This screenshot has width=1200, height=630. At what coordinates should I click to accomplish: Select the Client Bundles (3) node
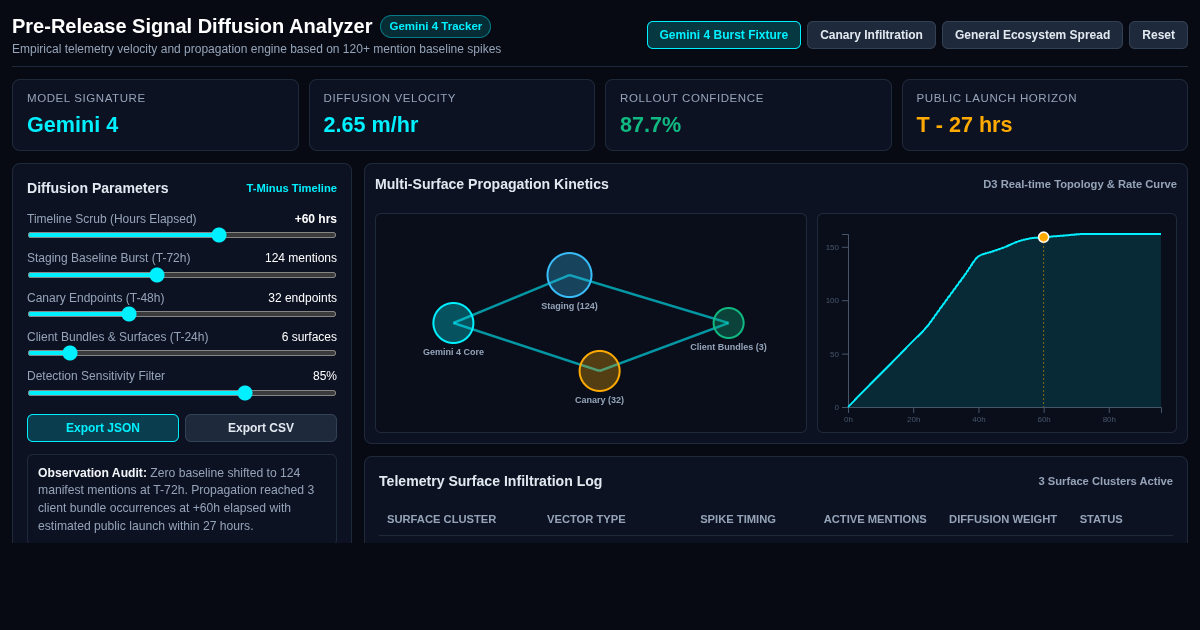(728, 323)
